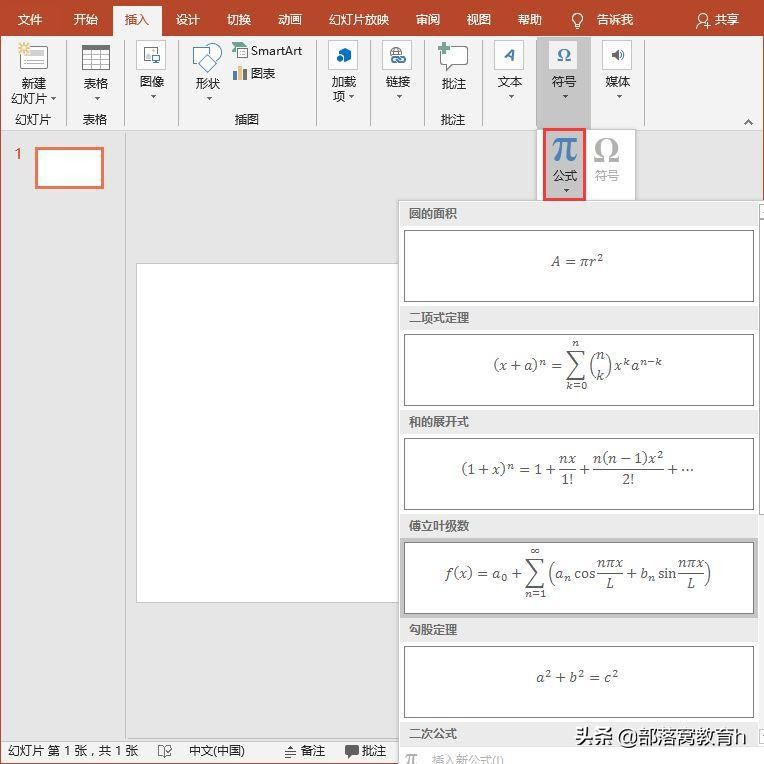Collapse the ribbon with the caret arrow
The width and height of the screenshot is (764, 764).
tap(748, 122)
